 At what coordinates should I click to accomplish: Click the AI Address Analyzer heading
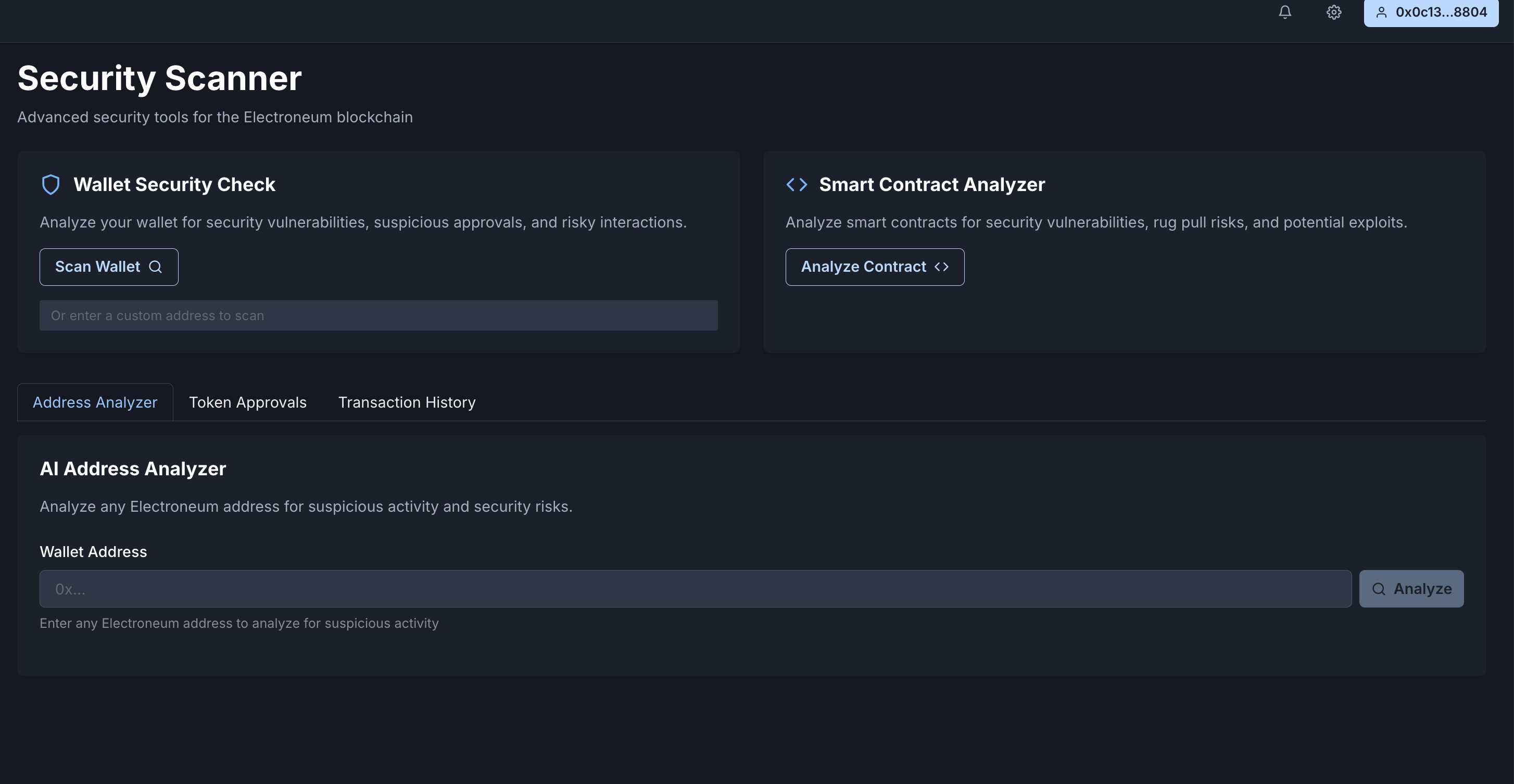click(x=133, y=469)
